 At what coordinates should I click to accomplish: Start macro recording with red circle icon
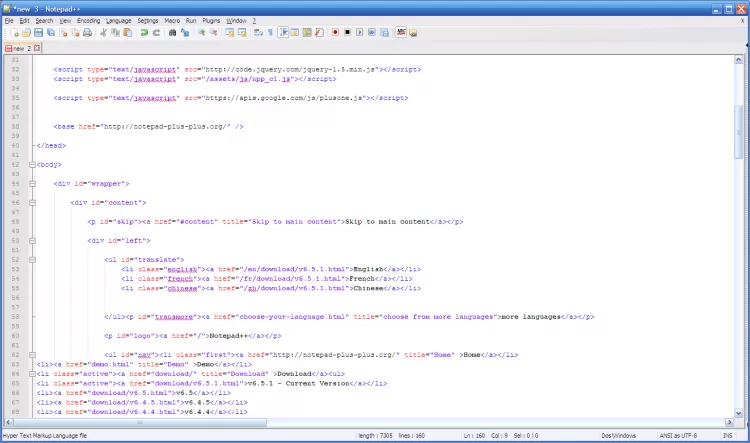(x=335, y=32)
